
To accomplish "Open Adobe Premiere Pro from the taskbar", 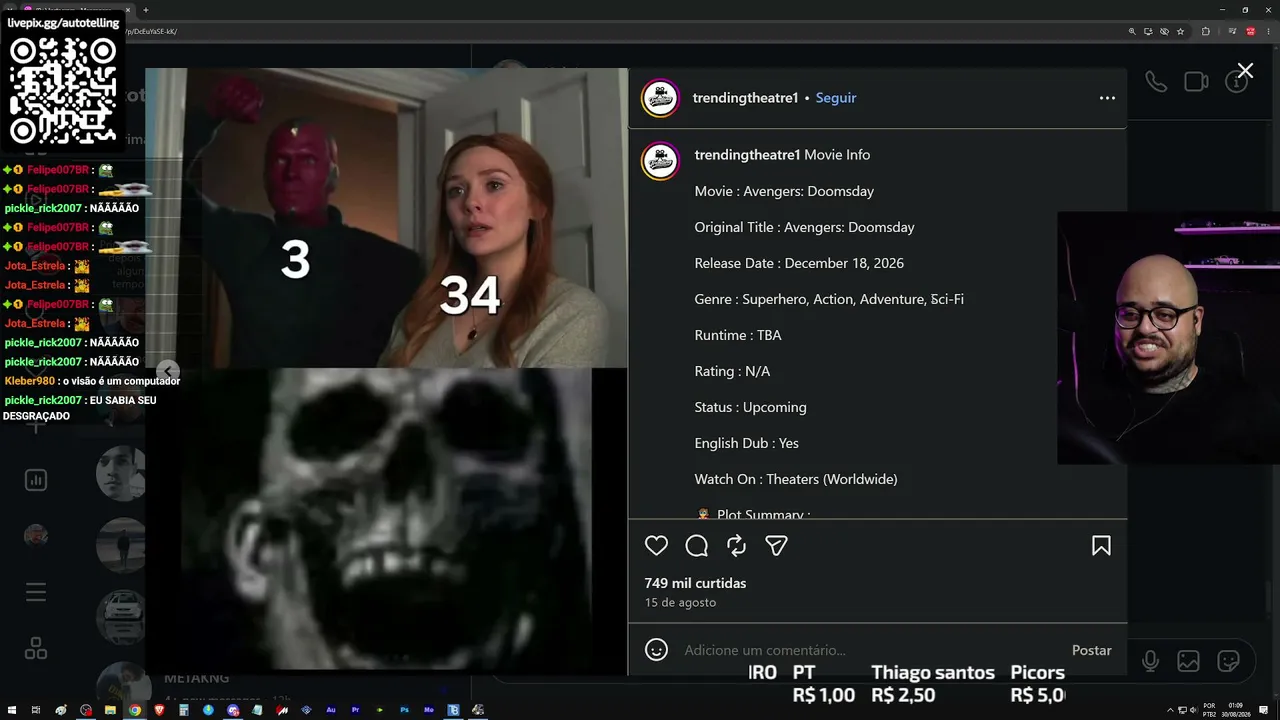I will [355, 710].
